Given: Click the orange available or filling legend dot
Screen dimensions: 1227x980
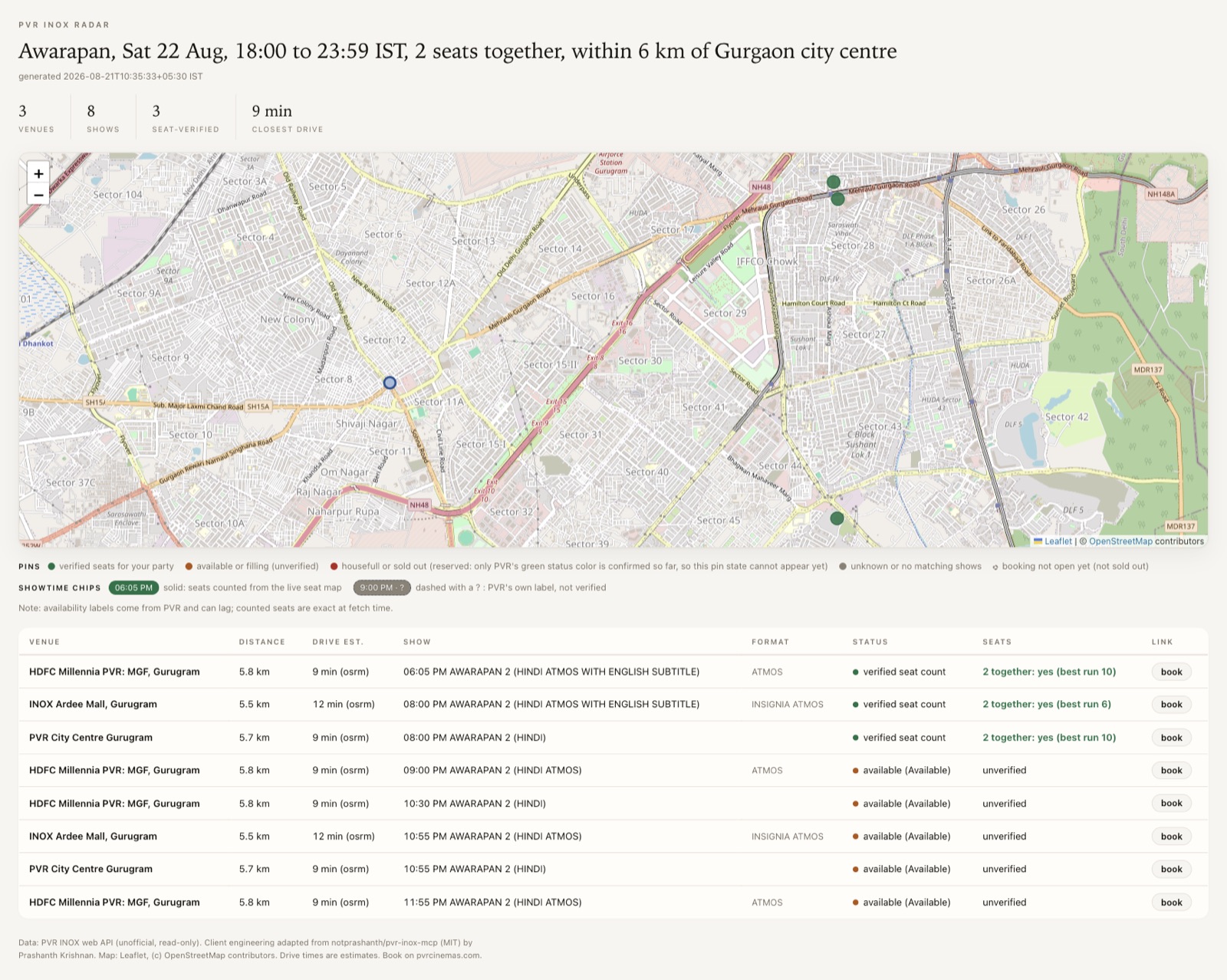Looking at the screenshot, I should tap(189, 567).
